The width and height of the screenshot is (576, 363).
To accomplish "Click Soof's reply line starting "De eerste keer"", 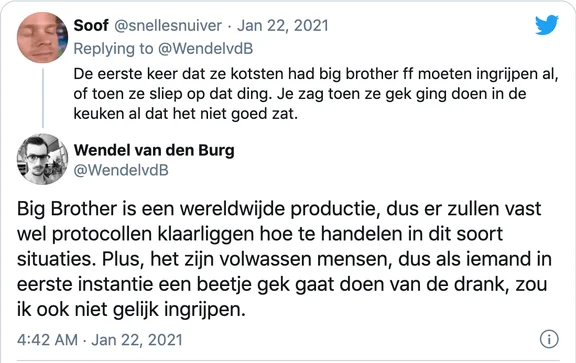I will [x=316, y=74].
